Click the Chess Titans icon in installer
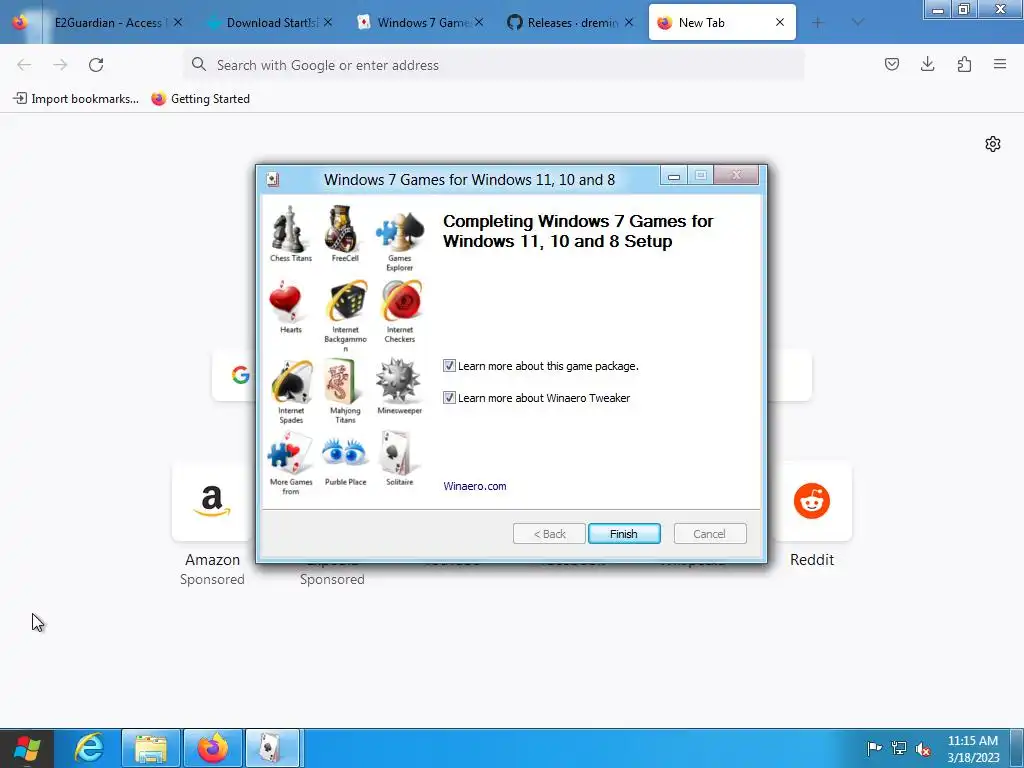Image resolution: width=1024 pixels, height=768 pixels. coord(289,229)
